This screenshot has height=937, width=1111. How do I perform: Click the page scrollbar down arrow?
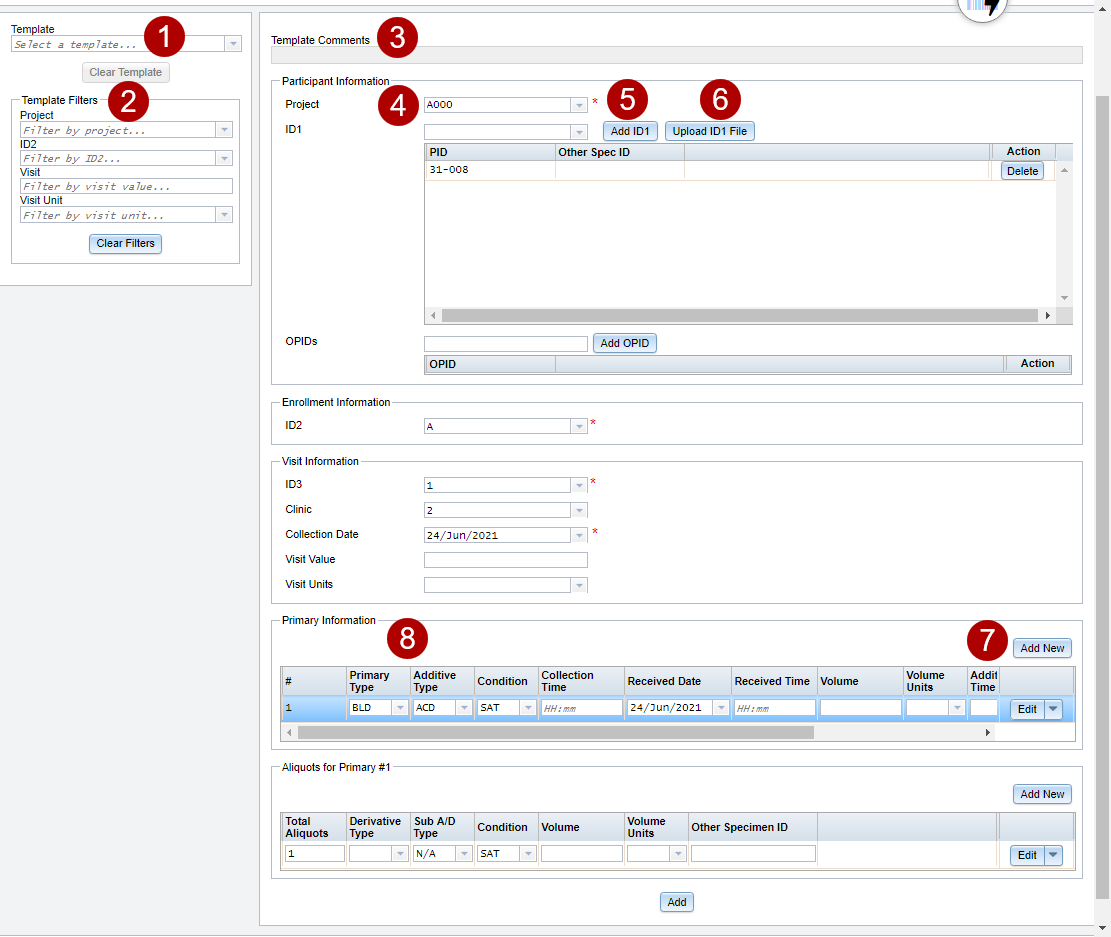click(x=1102, y=928)
